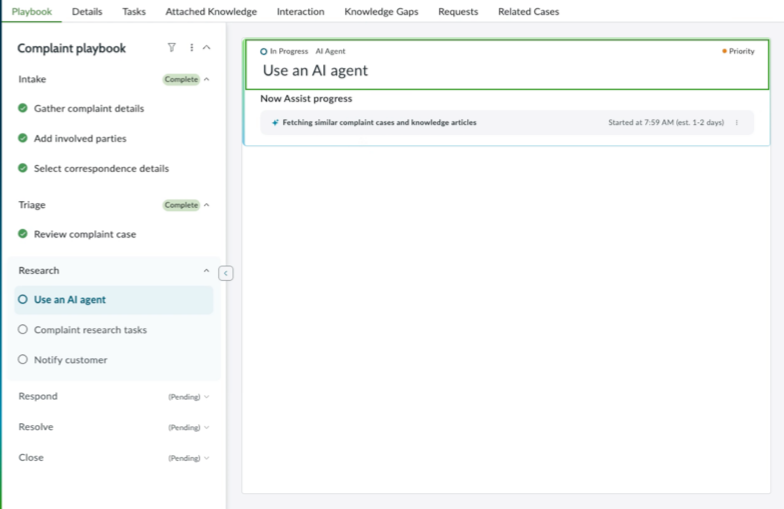Screen dimensions: 784x509
Task: Click the Pending label for the Respond stage
Action: pyautogui.click(x=184, y=397)
